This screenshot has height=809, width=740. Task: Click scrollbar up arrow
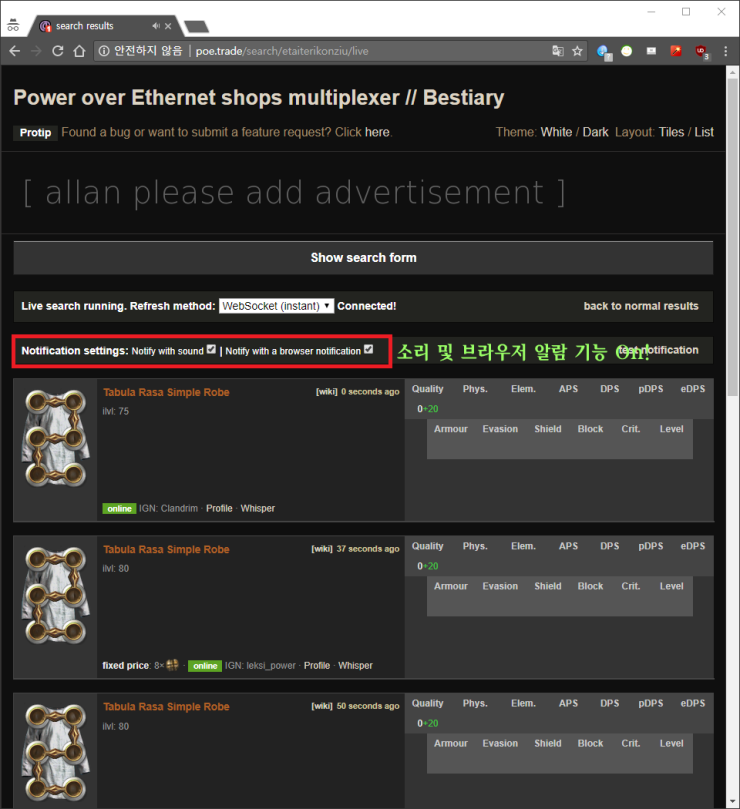click(732, 73)
